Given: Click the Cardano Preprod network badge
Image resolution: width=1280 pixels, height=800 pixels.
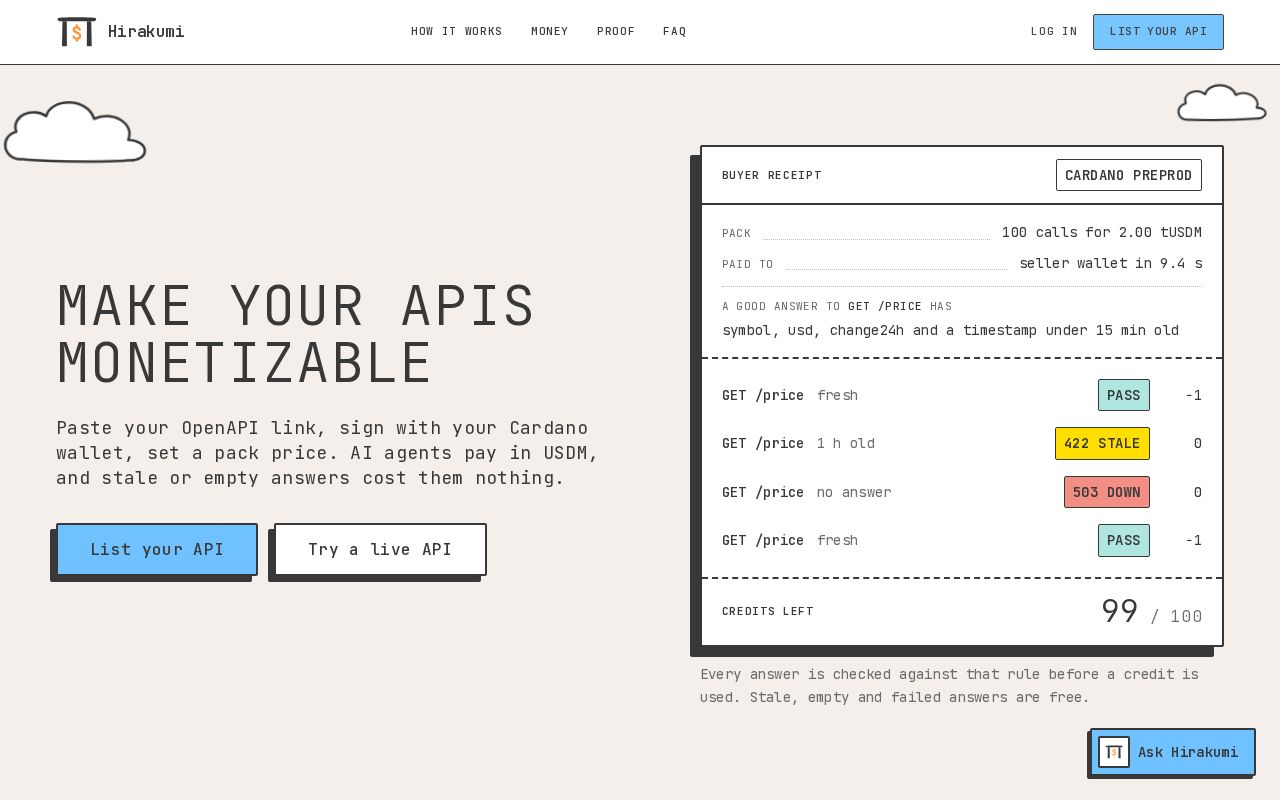Looking at the screenshot, I should [1129, 175].
